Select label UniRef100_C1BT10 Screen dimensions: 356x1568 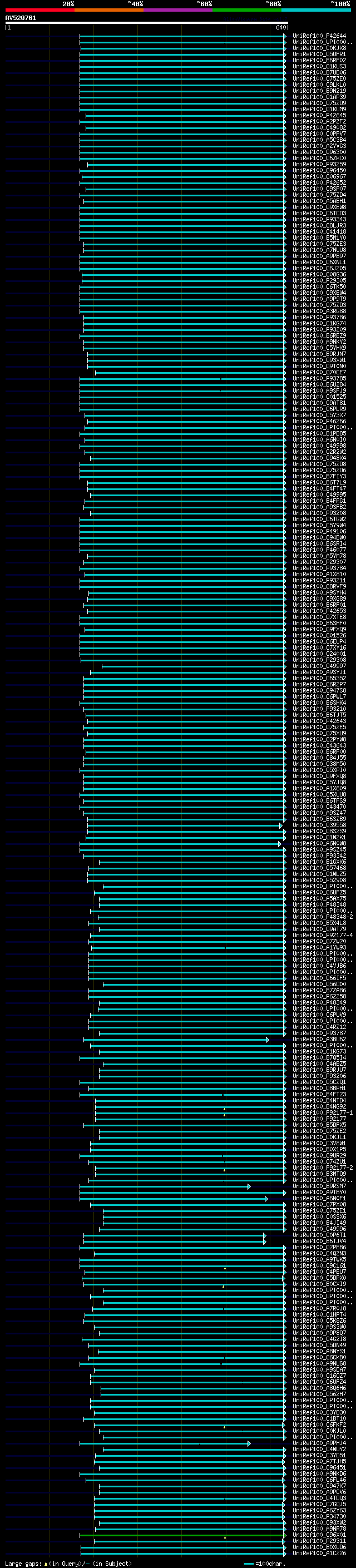pyautogui.click(x=319, y=1419)
